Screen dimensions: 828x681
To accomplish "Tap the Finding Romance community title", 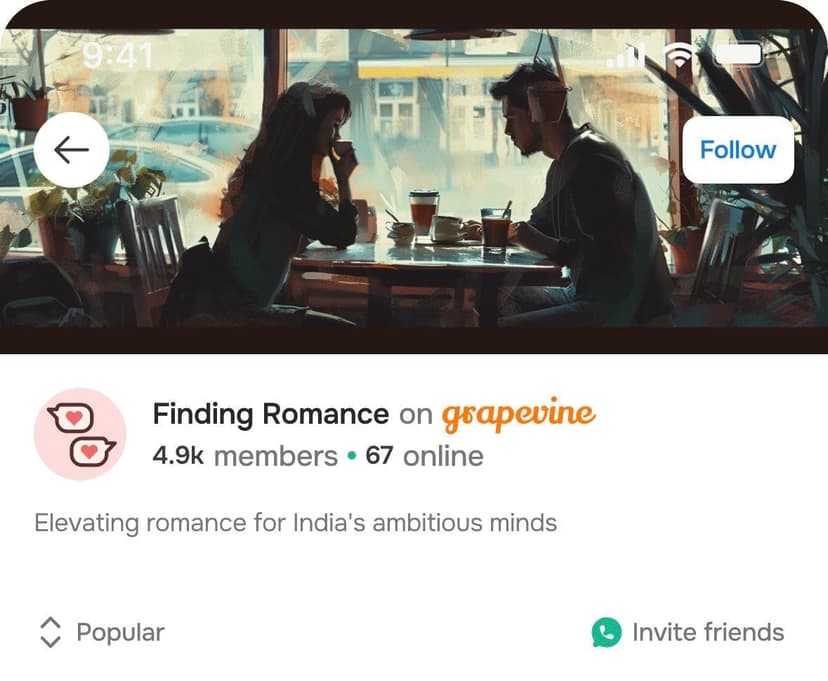I will pos(270,413).
